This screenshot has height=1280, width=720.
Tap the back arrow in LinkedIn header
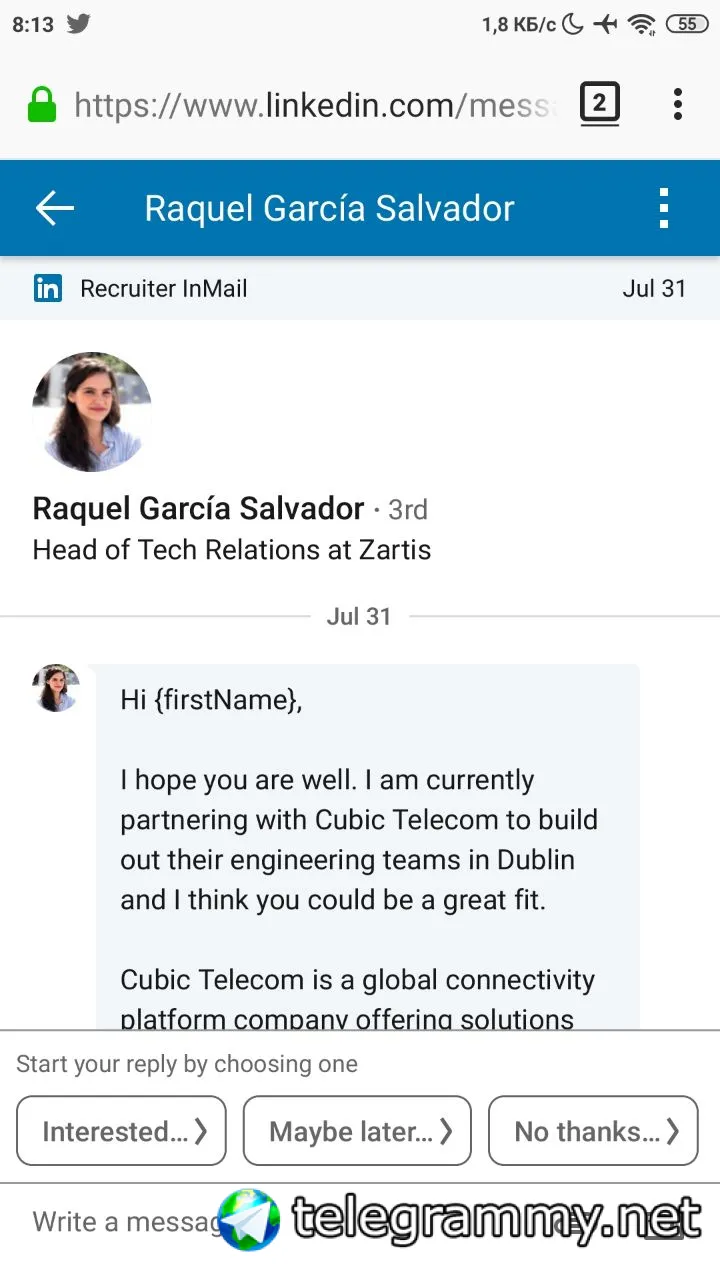(55, 208)
